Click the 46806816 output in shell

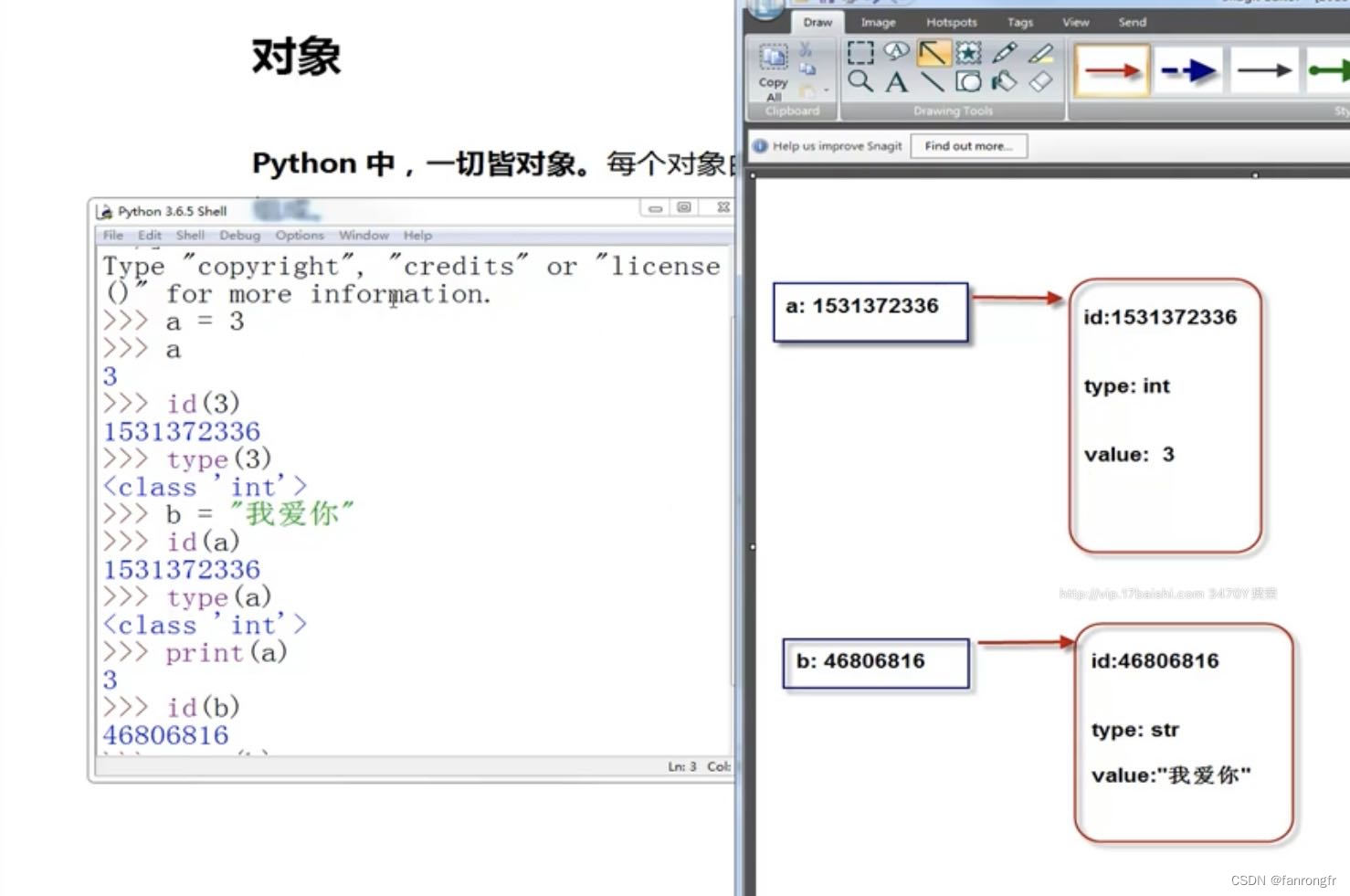click(x=165, y=735)
